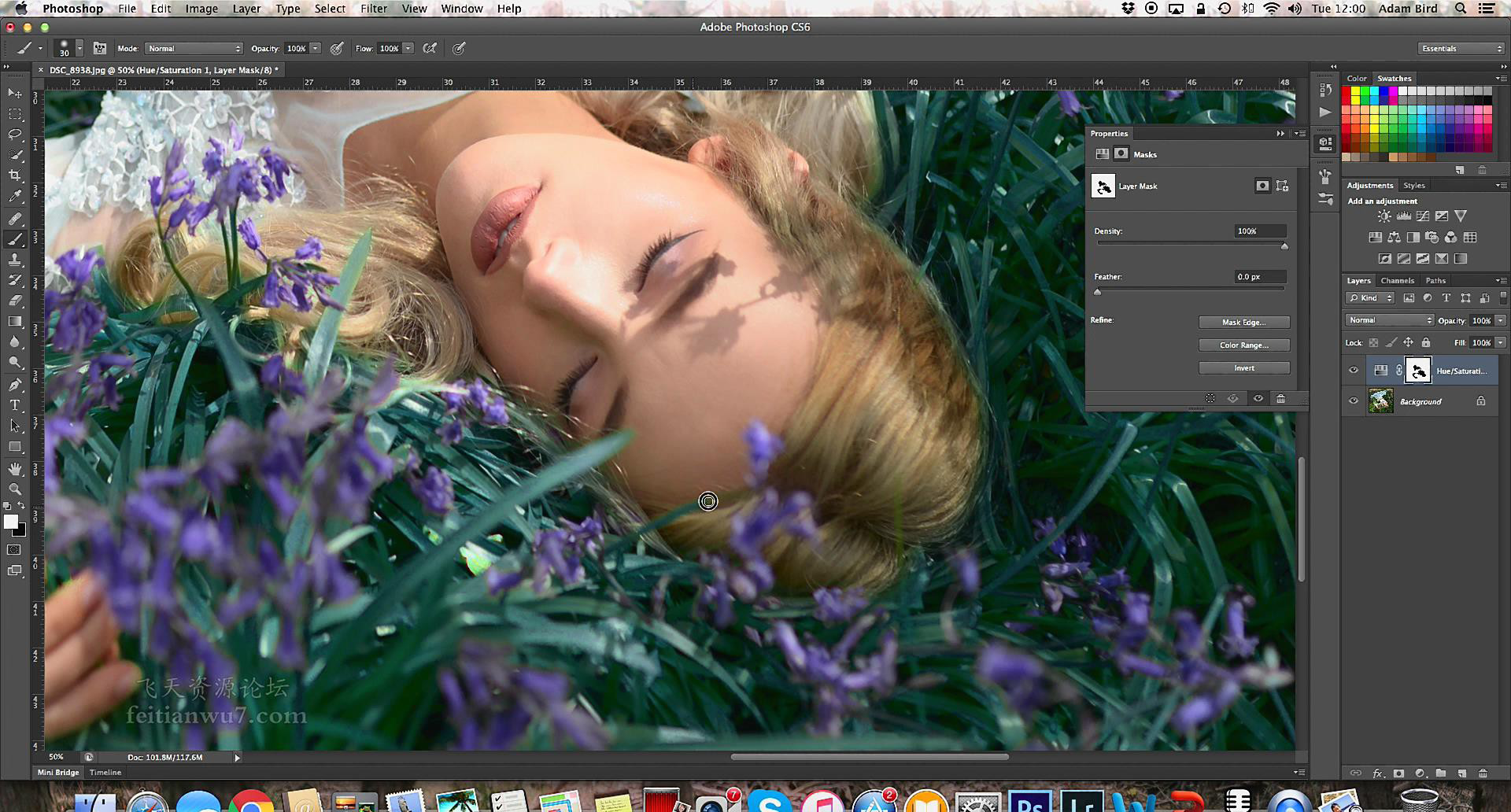Image resolution: width=1511 pixels, height=812 pixels.
Task: Select the Hand tool
Action: (x=15, y=468)
